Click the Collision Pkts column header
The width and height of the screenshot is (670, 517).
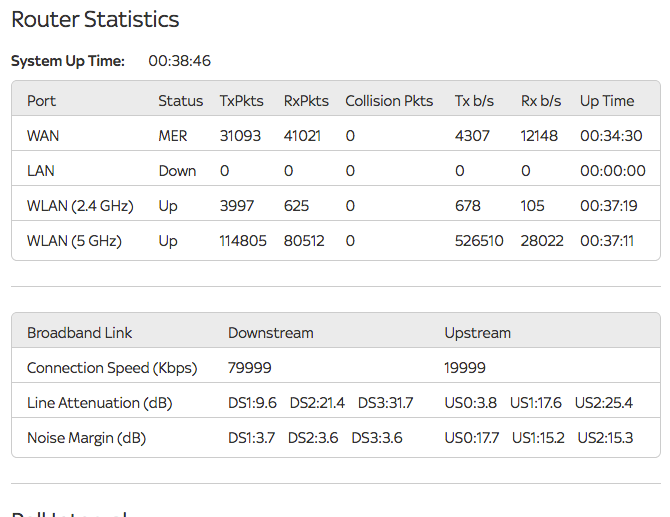pyautogui.click(x=389, y=101)
